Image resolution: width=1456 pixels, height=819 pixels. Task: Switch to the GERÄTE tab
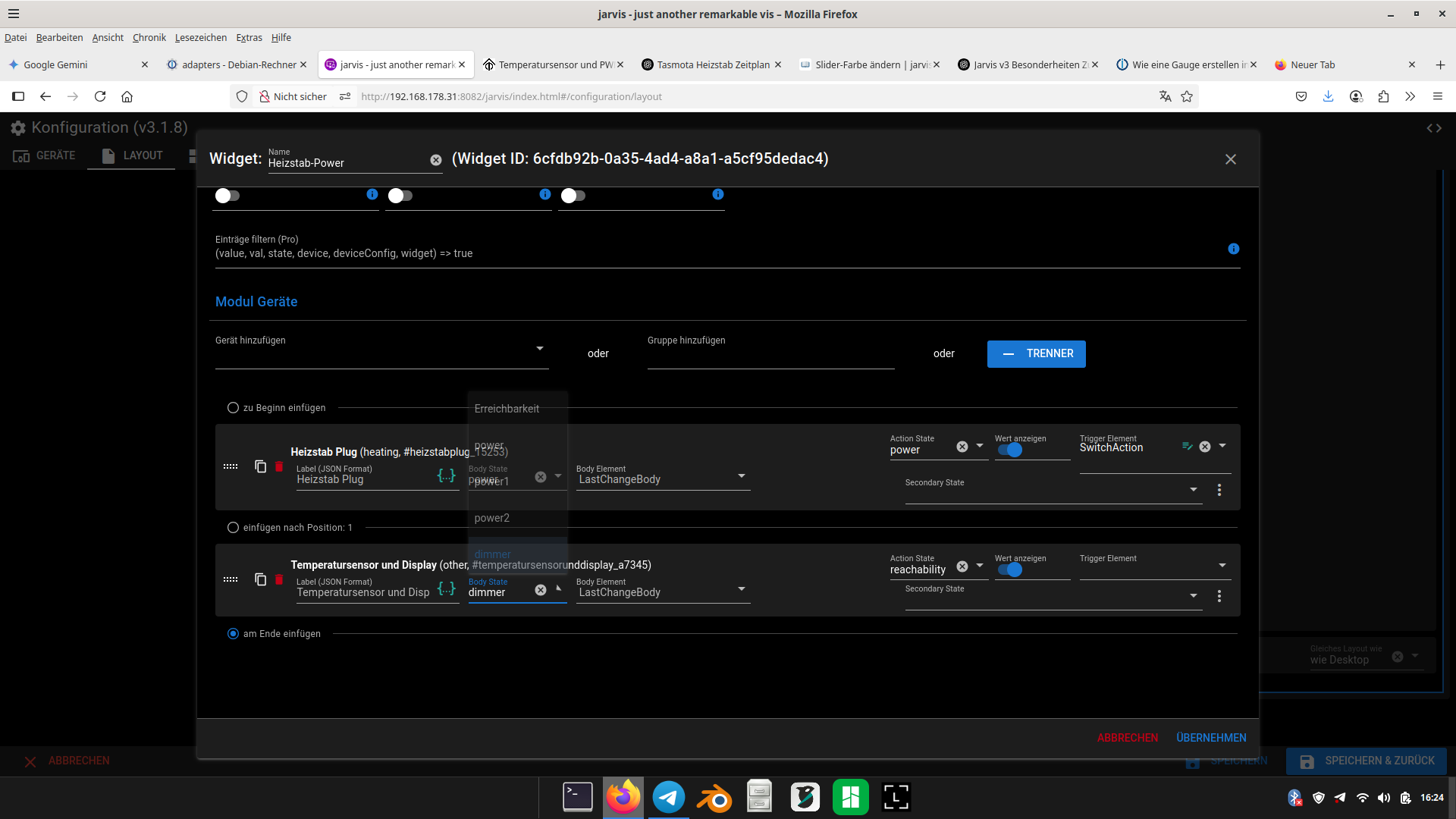tap(44, 155)
